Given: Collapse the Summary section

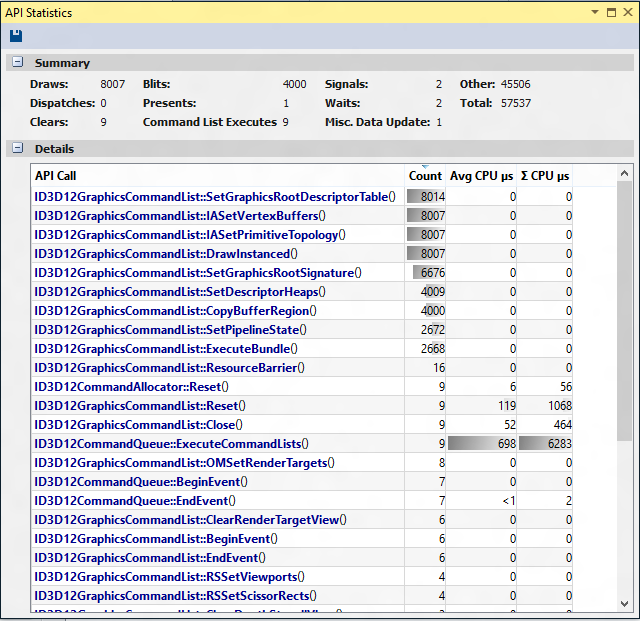Looking at the screenshot, I should pos(18,63).
